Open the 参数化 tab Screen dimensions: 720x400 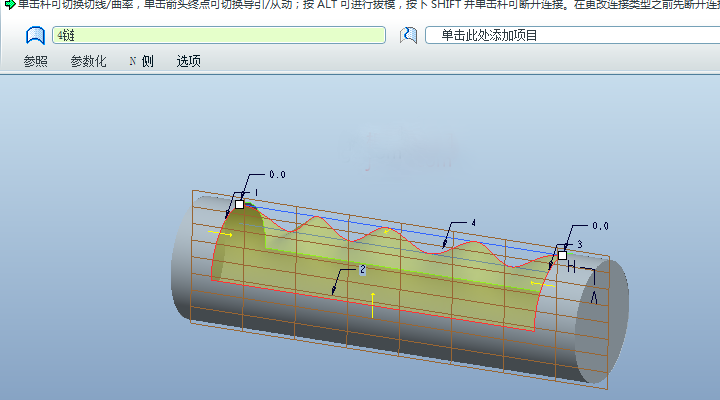(88, 61)
